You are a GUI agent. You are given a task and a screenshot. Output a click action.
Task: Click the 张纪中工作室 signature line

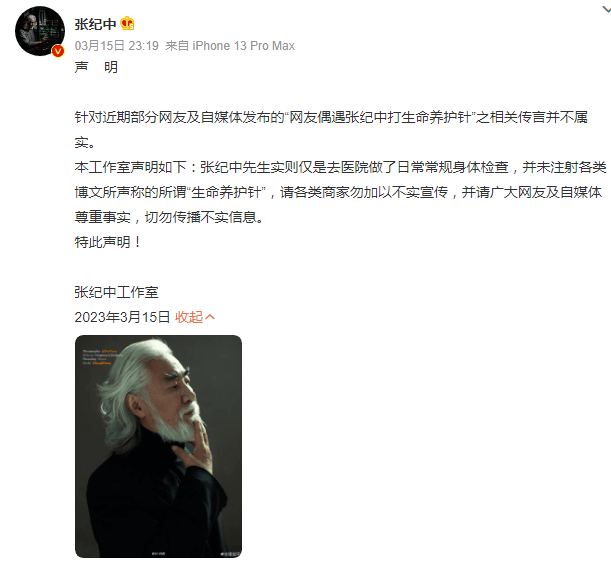(116, 292)
